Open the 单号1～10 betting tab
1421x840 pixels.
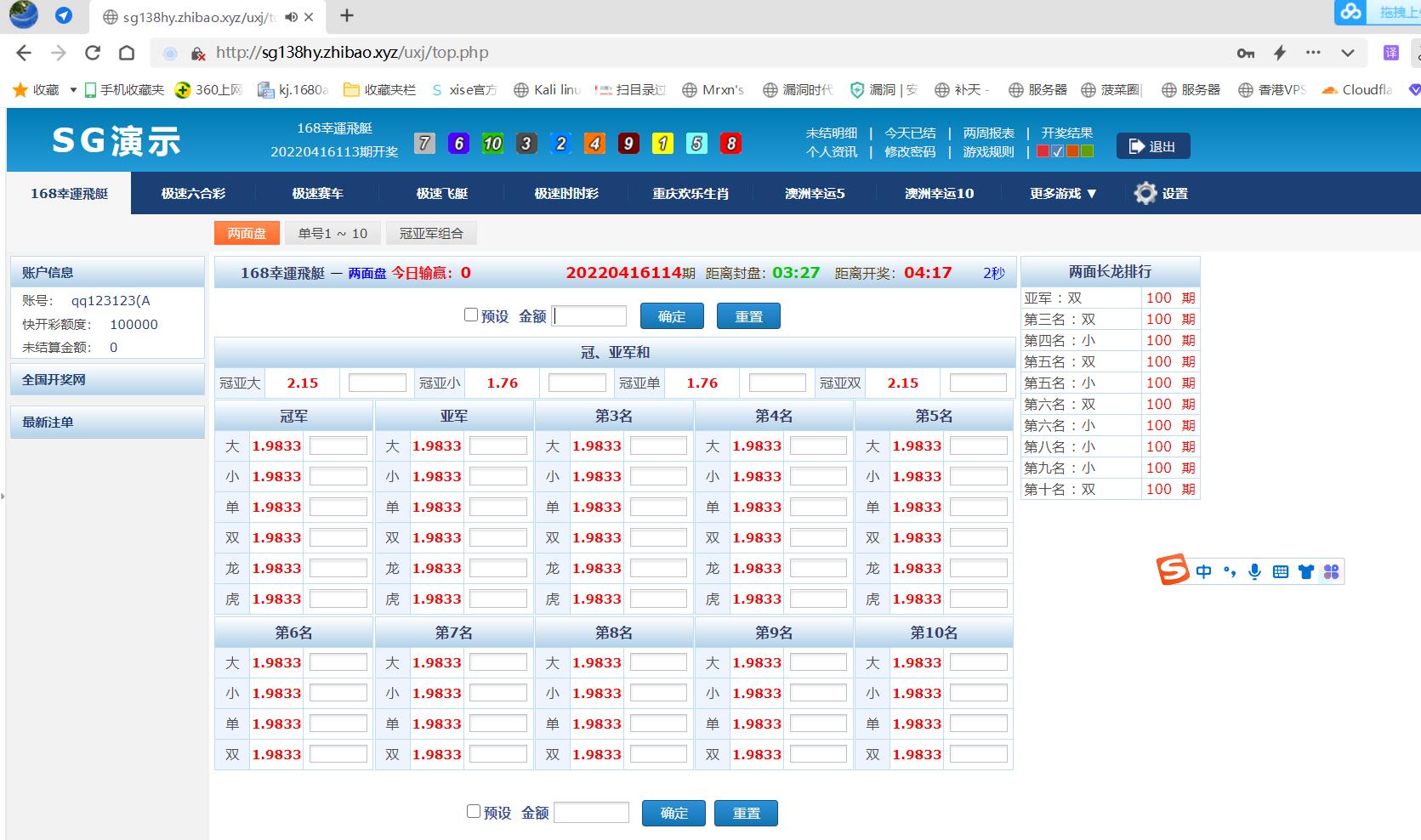point(332,233)
